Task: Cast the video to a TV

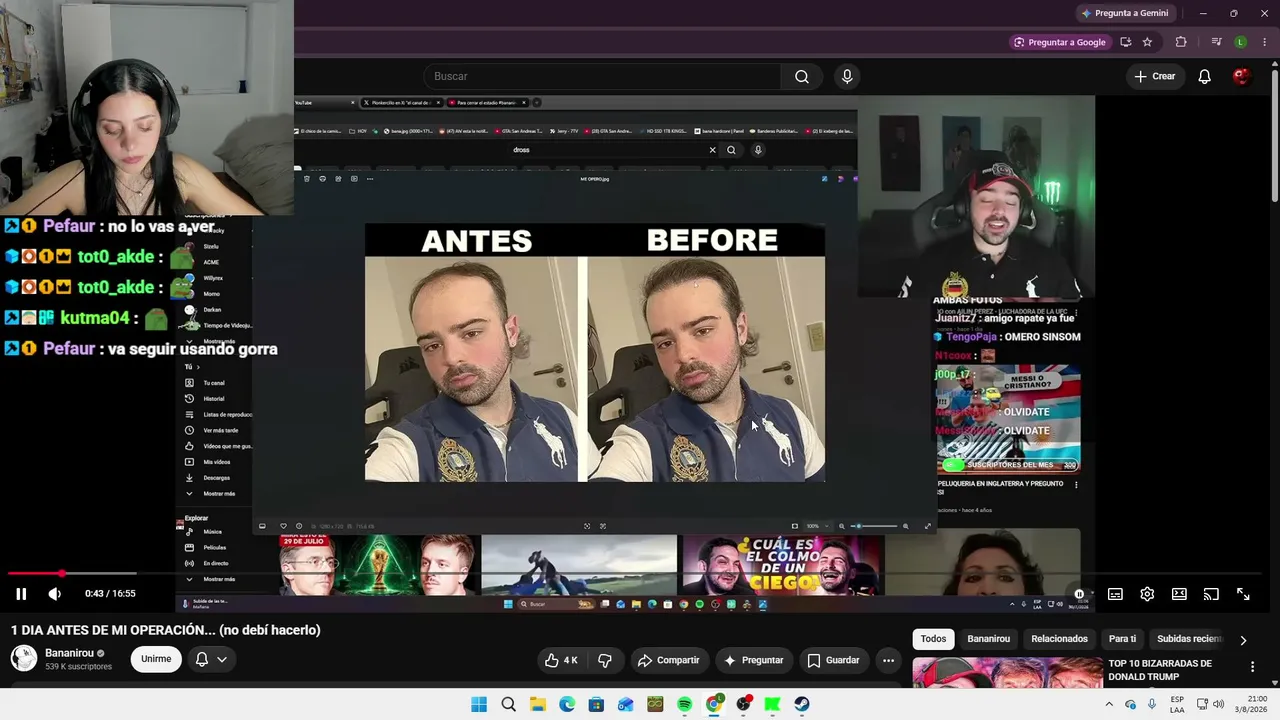Action: 1211,594
